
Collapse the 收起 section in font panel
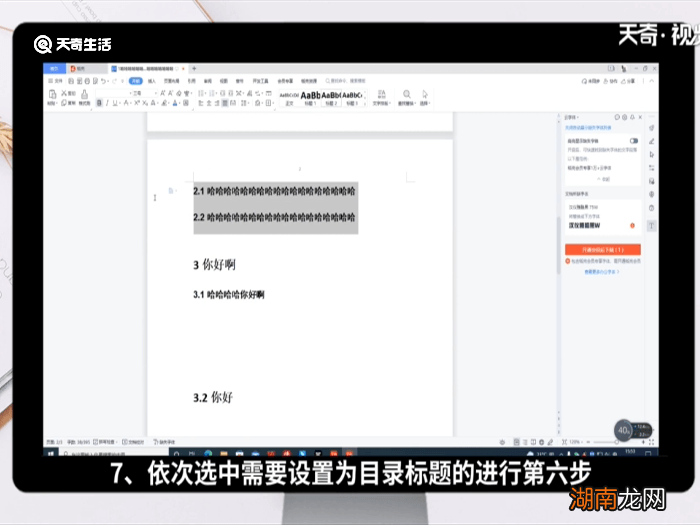(x=604, y=179)
